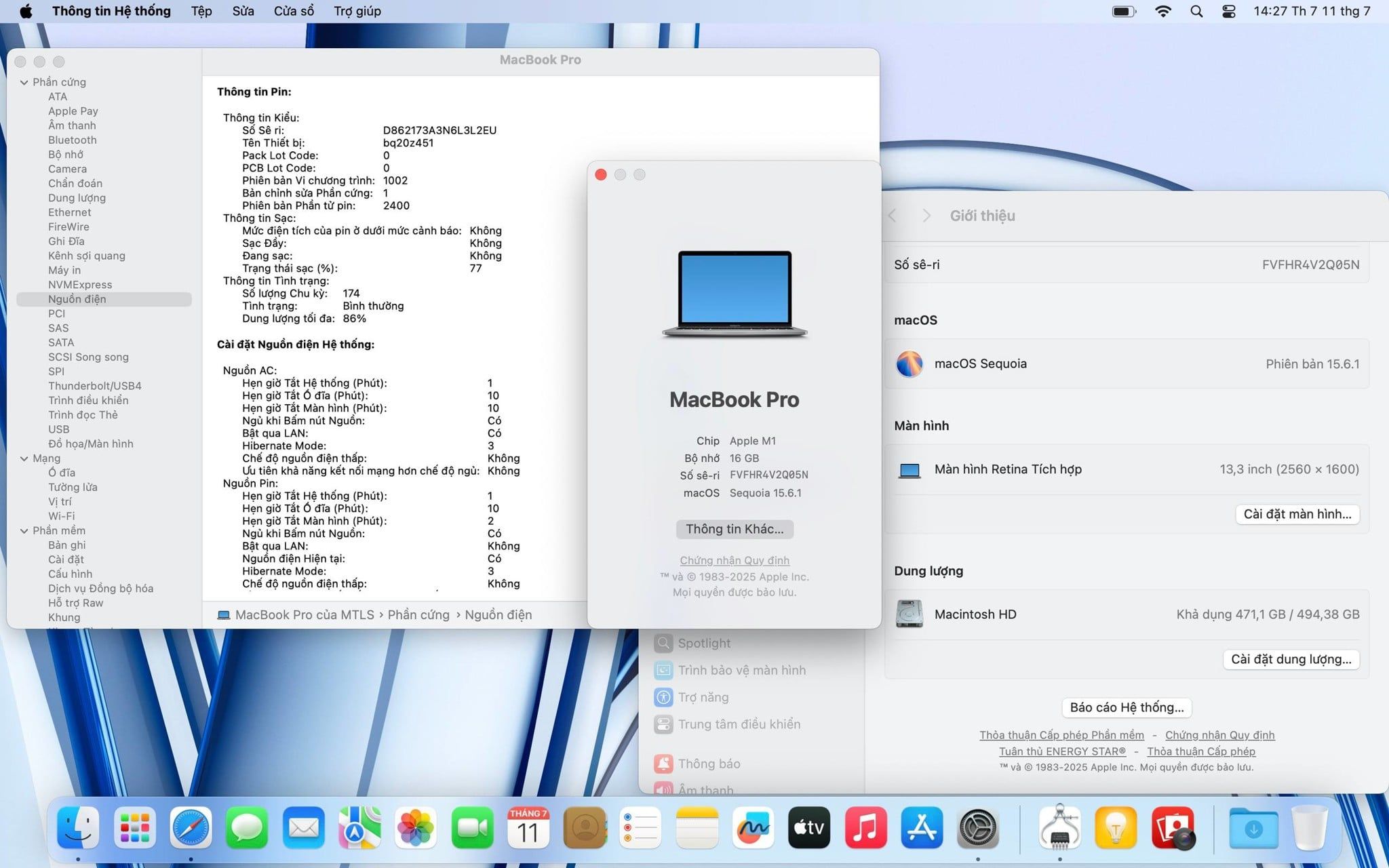Open the Tệp menu

[201, 12]
